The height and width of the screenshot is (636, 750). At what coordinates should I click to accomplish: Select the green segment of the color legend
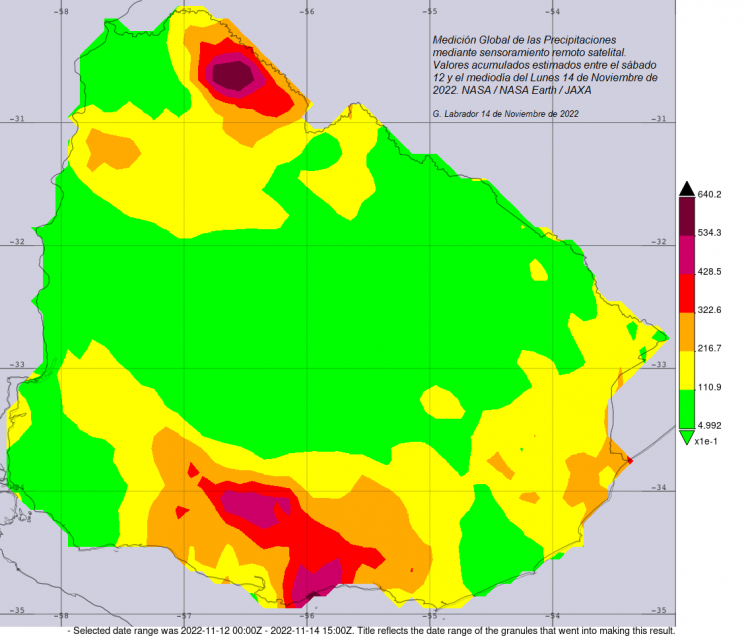click(x=685, y=408)
